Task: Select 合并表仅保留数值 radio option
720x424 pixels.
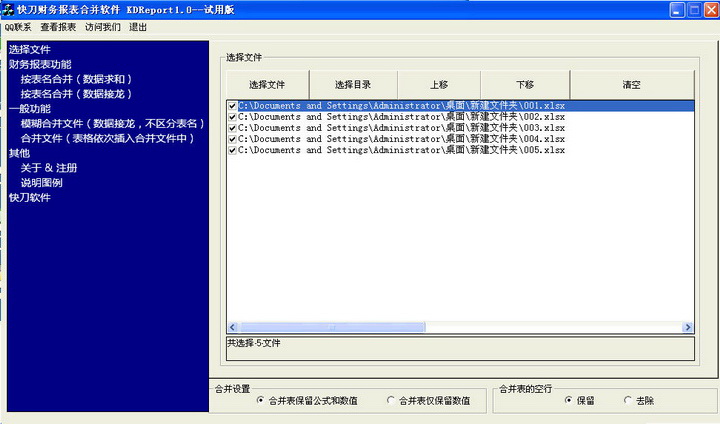Action: [x=429, y=401]
